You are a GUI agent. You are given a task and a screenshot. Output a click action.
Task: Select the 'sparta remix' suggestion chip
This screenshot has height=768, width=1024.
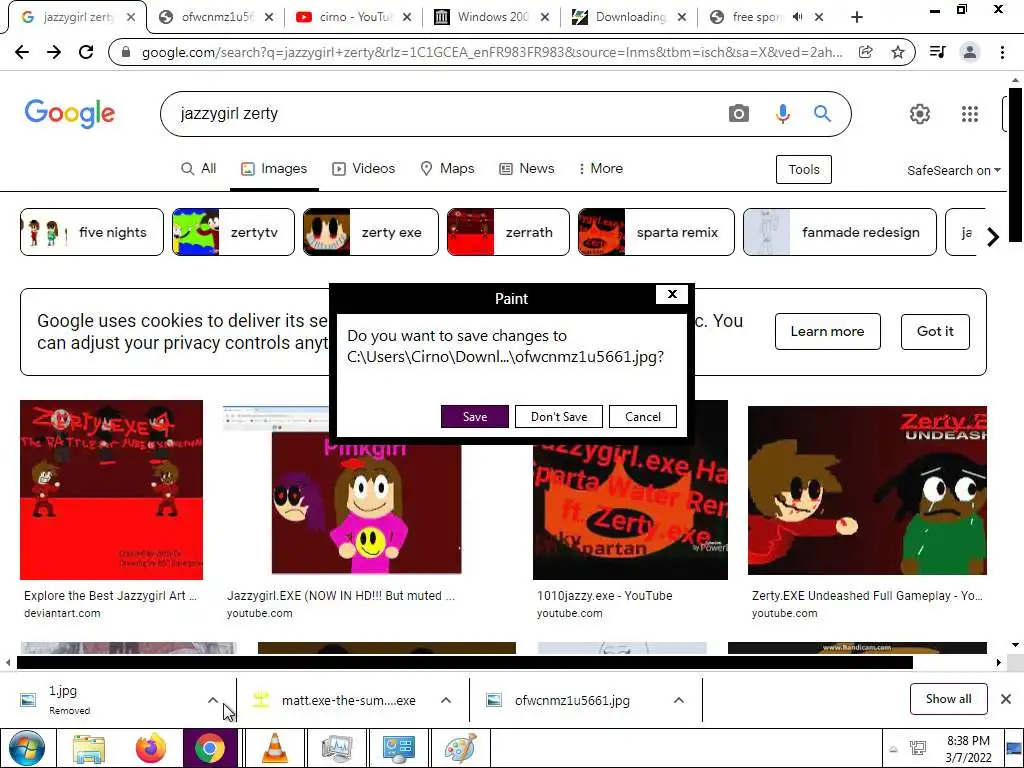pos(656,232)
